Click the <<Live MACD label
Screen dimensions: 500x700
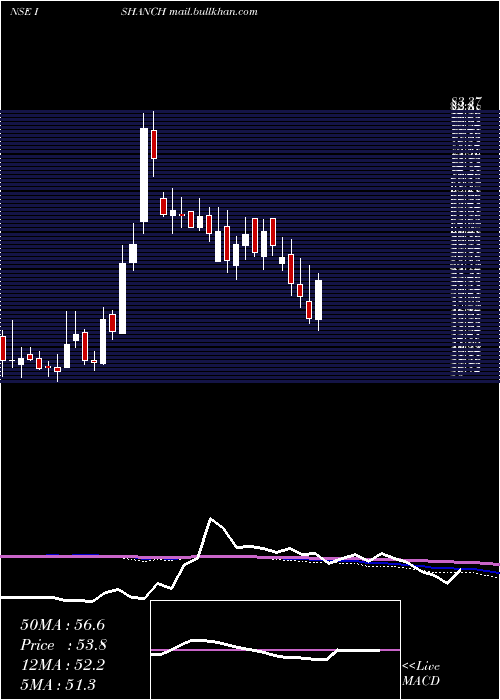(421, 673)
